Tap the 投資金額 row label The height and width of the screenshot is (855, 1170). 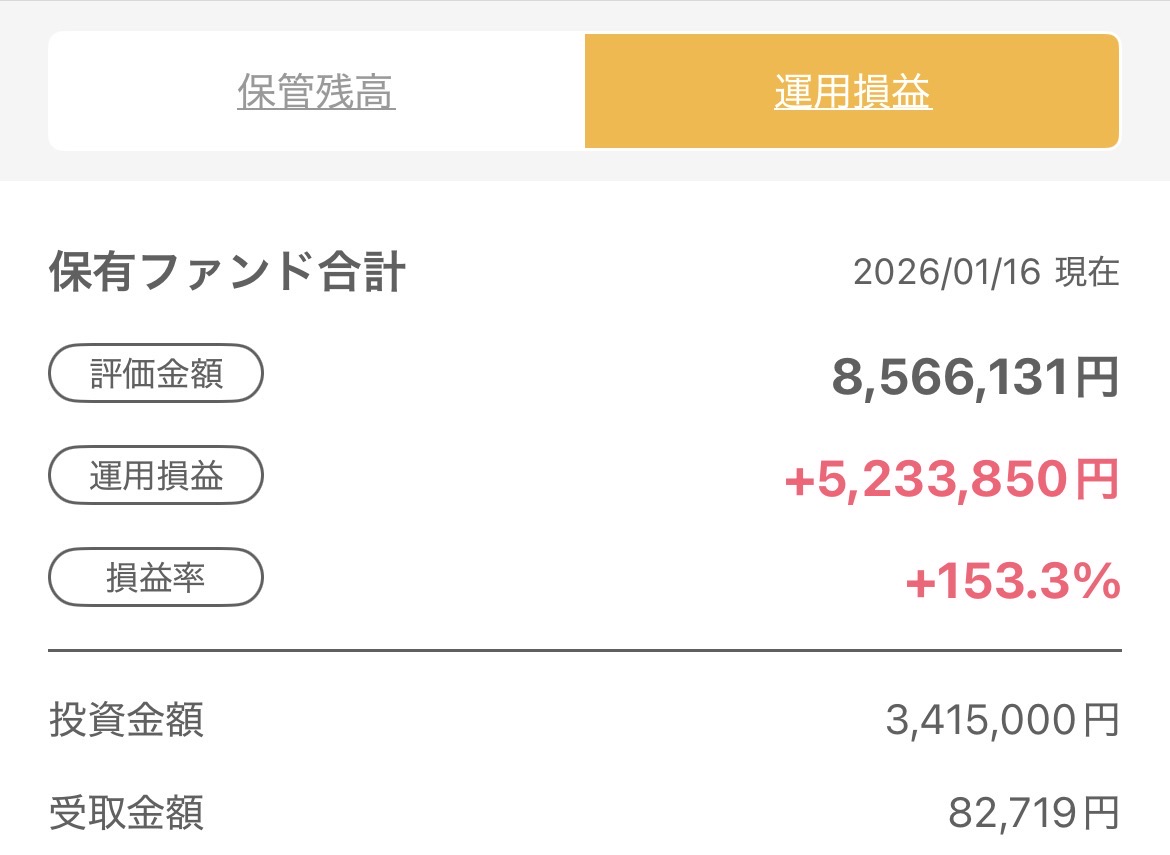[126, 720]
